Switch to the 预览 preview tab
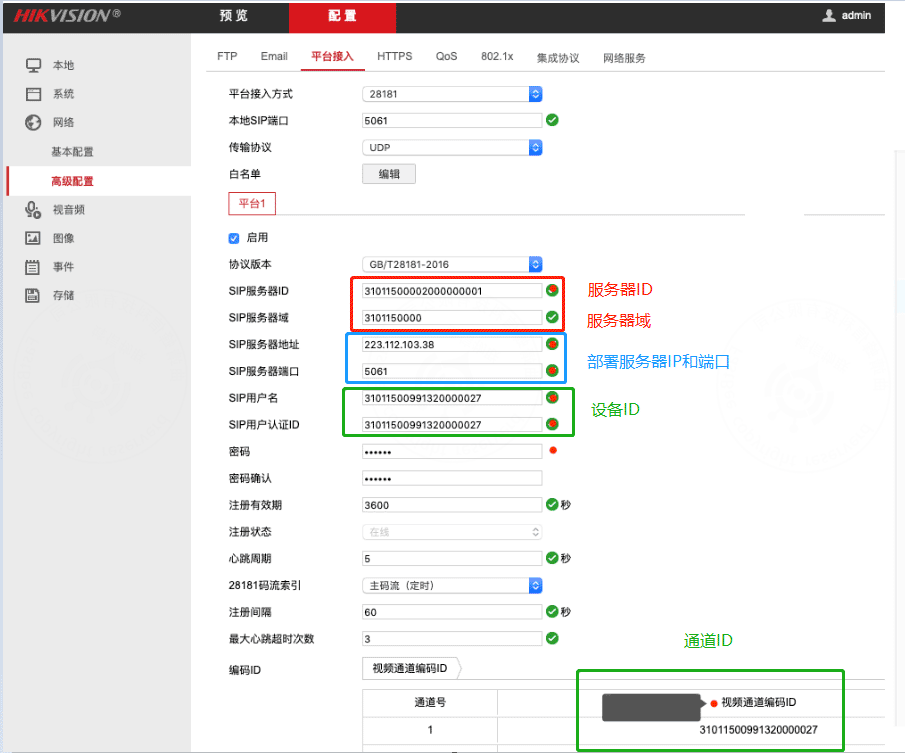 (234, 16)
